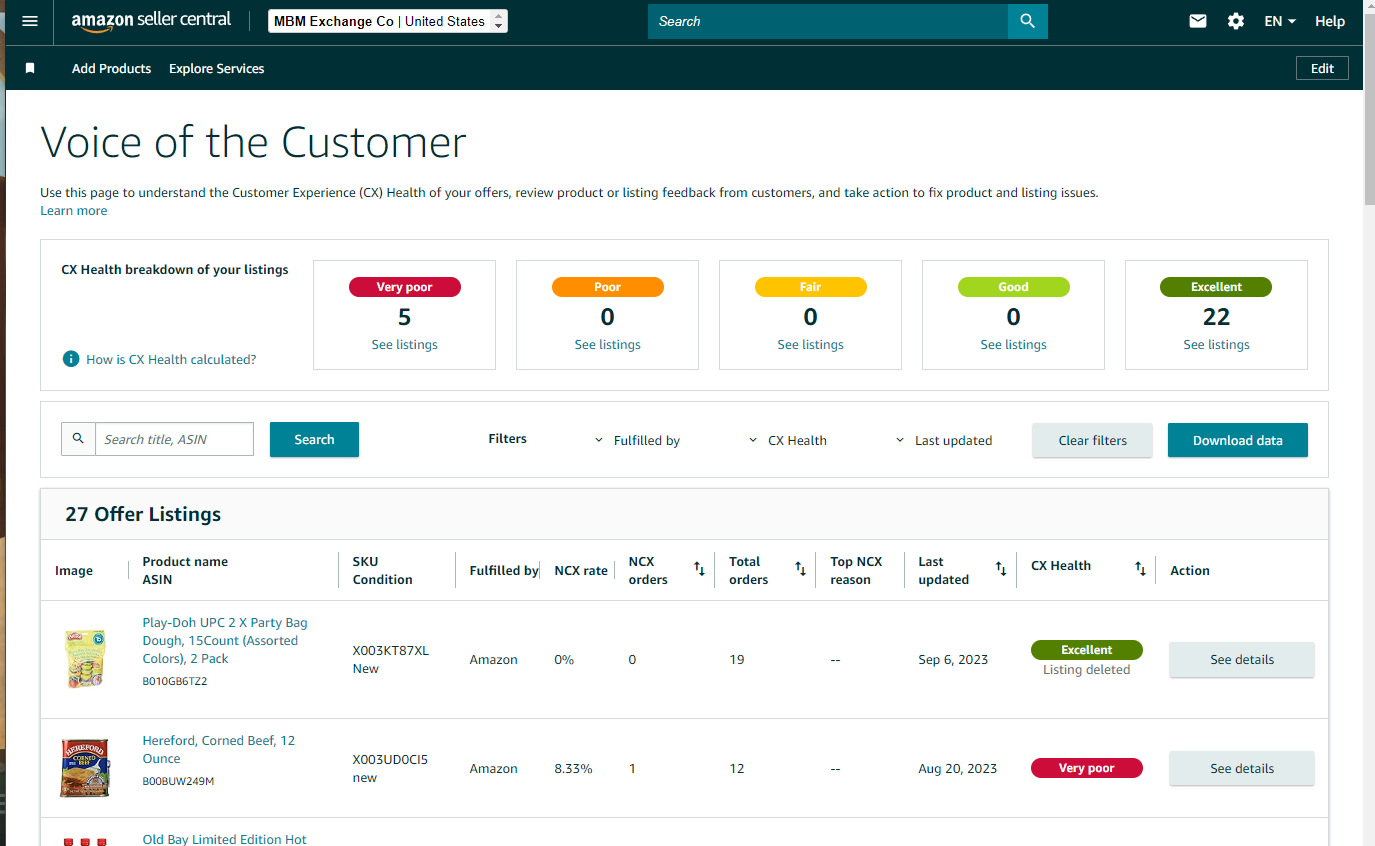Click the Sep 6, 2023 date cell
The width and height of the screenshot is (1375, 846).
click(953, 660)
